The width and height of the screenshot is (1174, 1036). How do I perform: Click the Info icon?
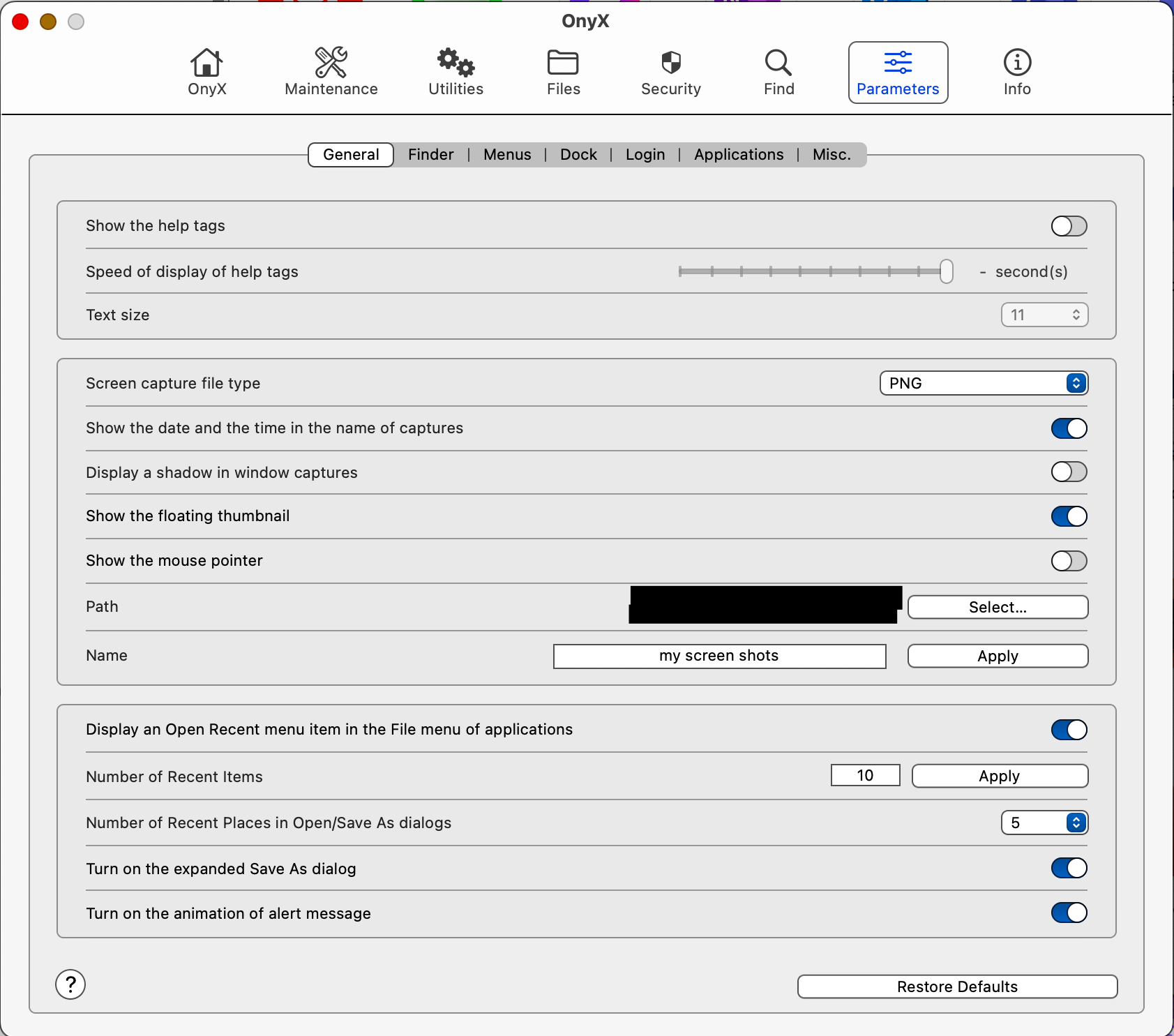click(1016, 71)
